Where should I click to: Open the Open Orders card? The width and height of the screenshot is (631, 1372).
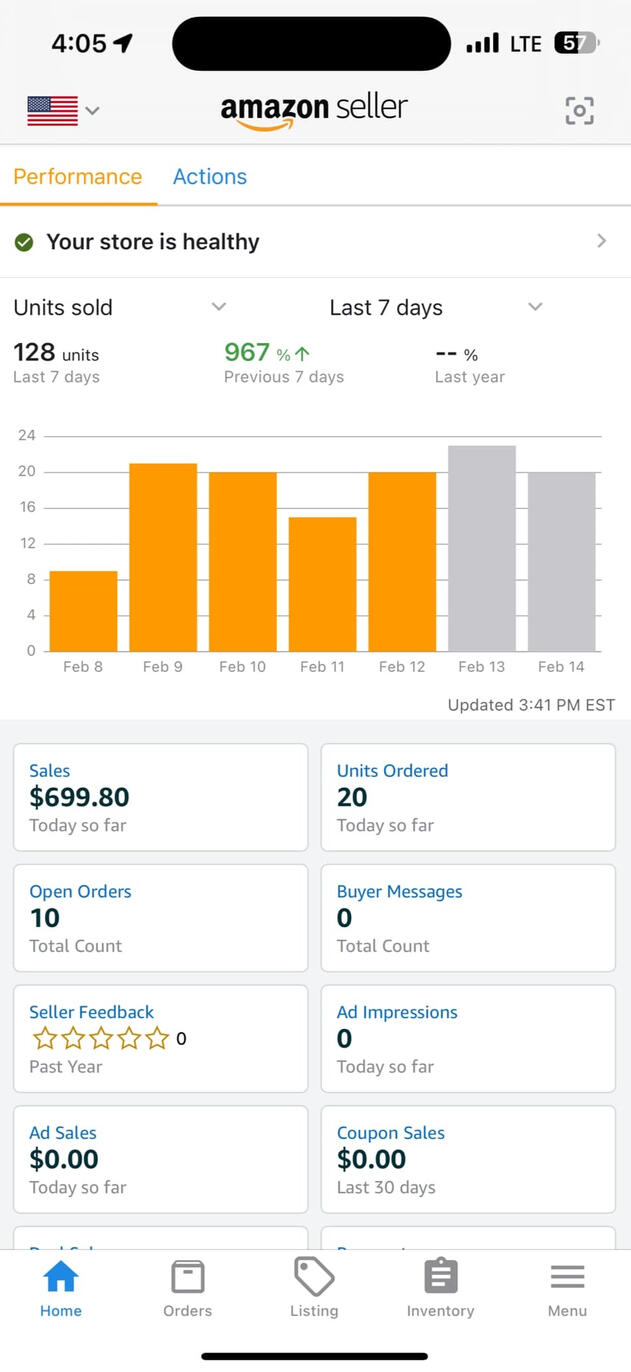click(160, 917)
